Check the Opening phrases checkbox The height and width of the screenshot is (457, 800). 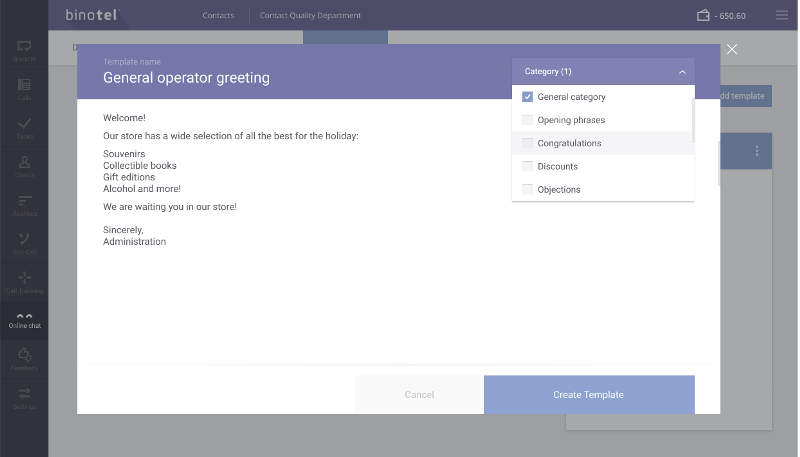click(x=527, y=120)
